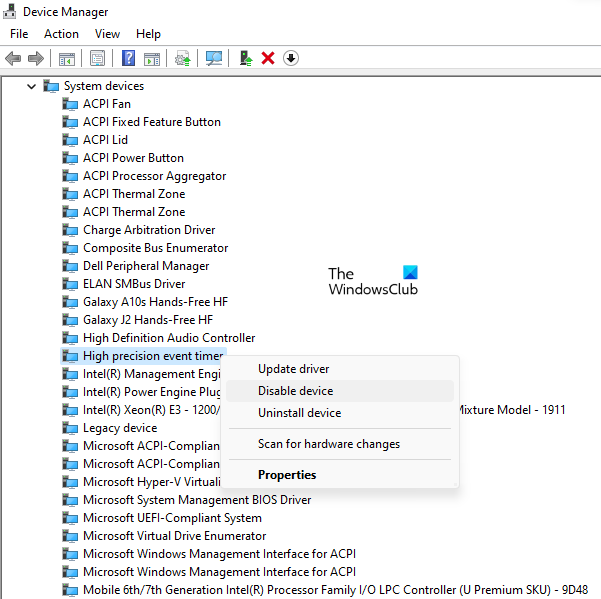Click the Properties toolbar icon

coord(97,59)
